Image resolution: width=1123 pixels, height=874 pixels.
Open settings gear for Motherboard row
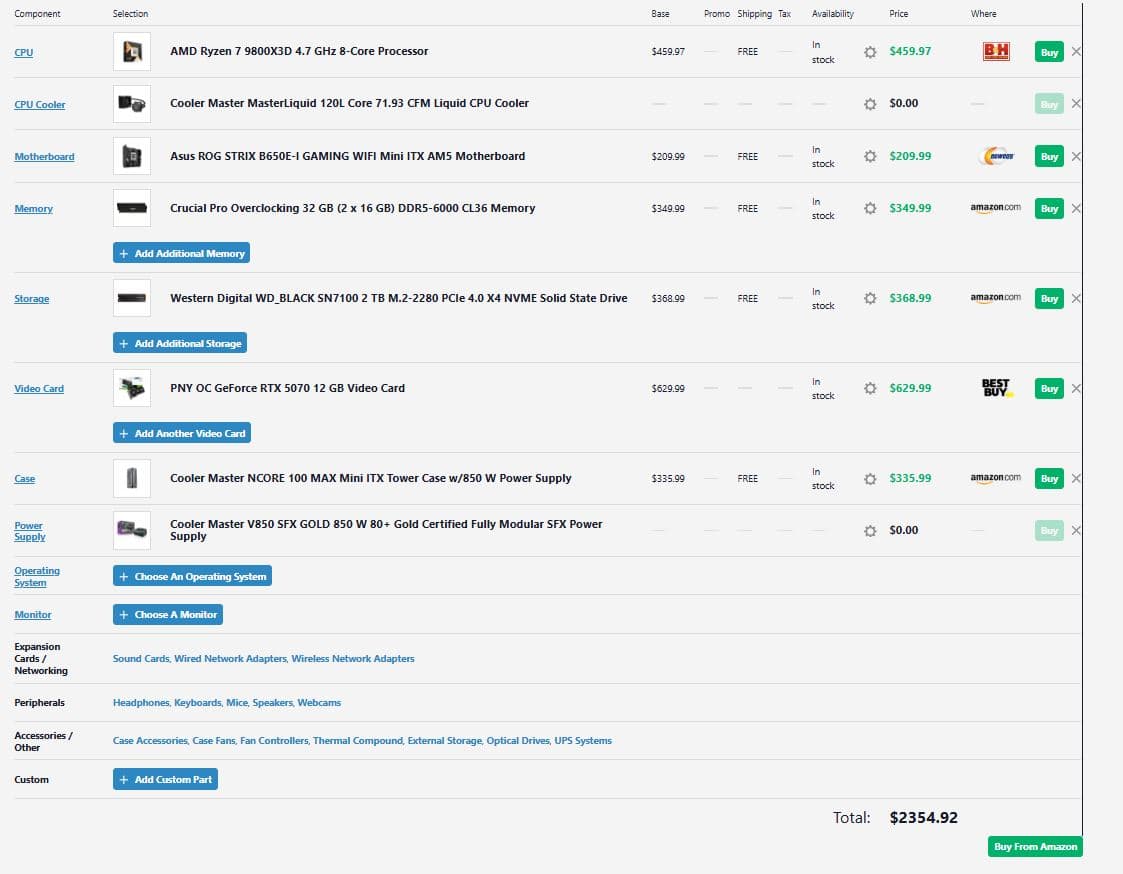[870, 156]
